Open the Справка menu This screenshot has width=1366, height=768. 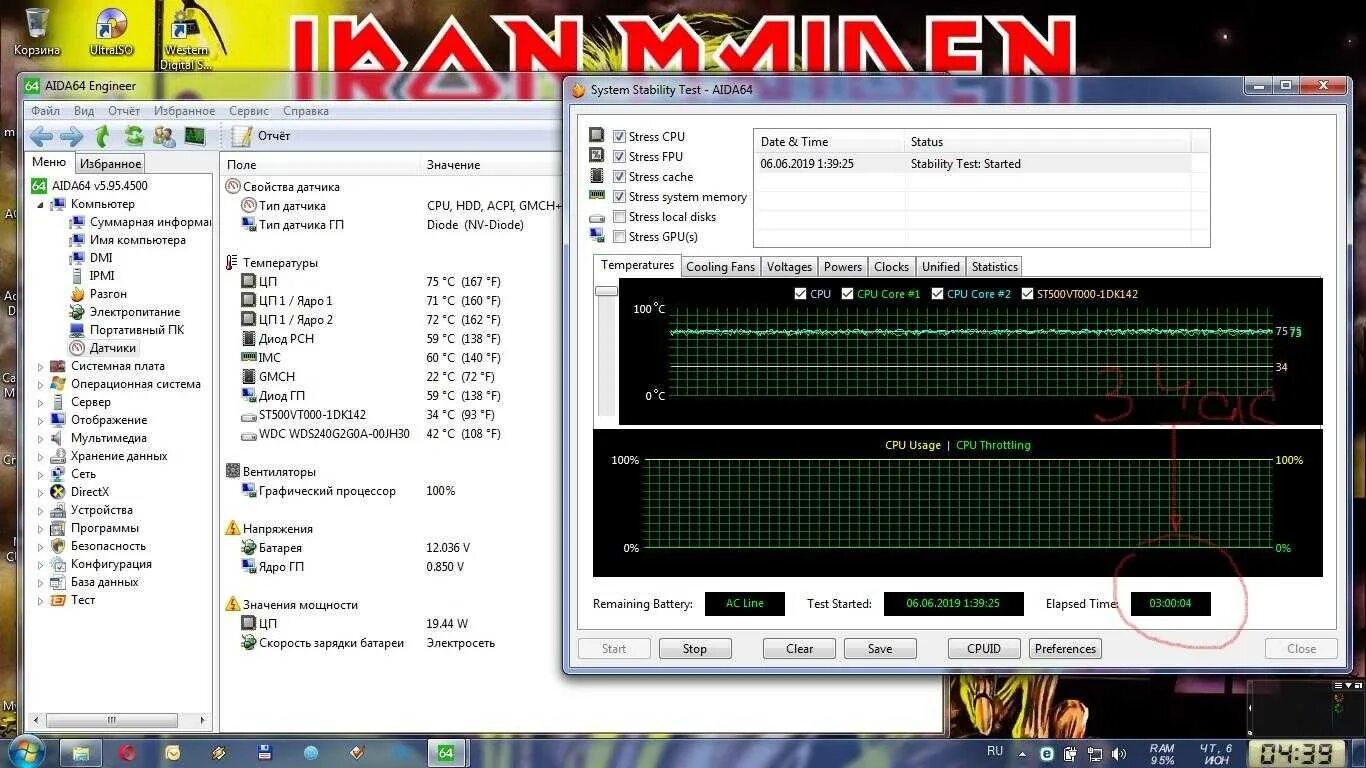(306, 111)
